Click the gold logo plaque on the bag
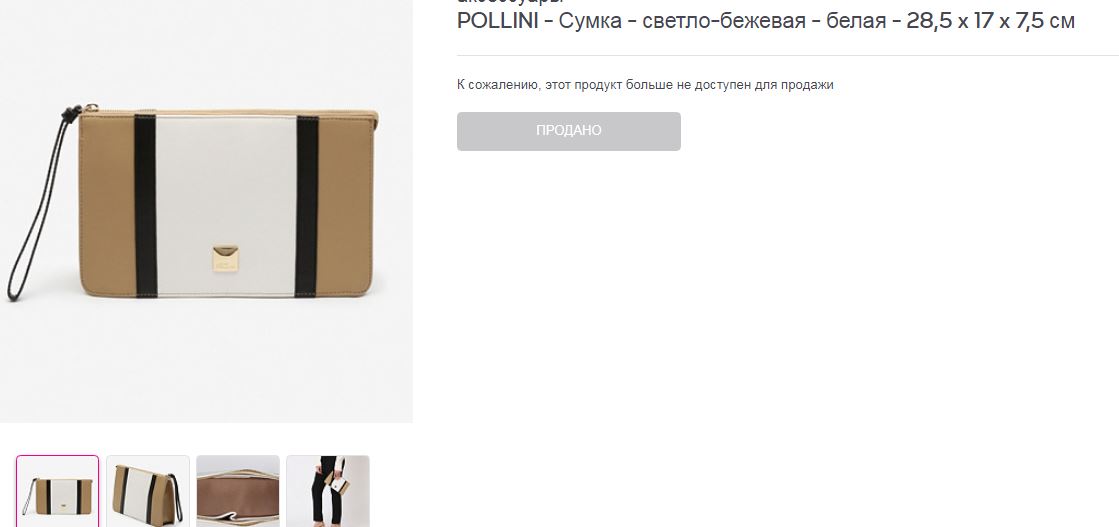Viewport: 1119px width, 527px height. (226, 259)
